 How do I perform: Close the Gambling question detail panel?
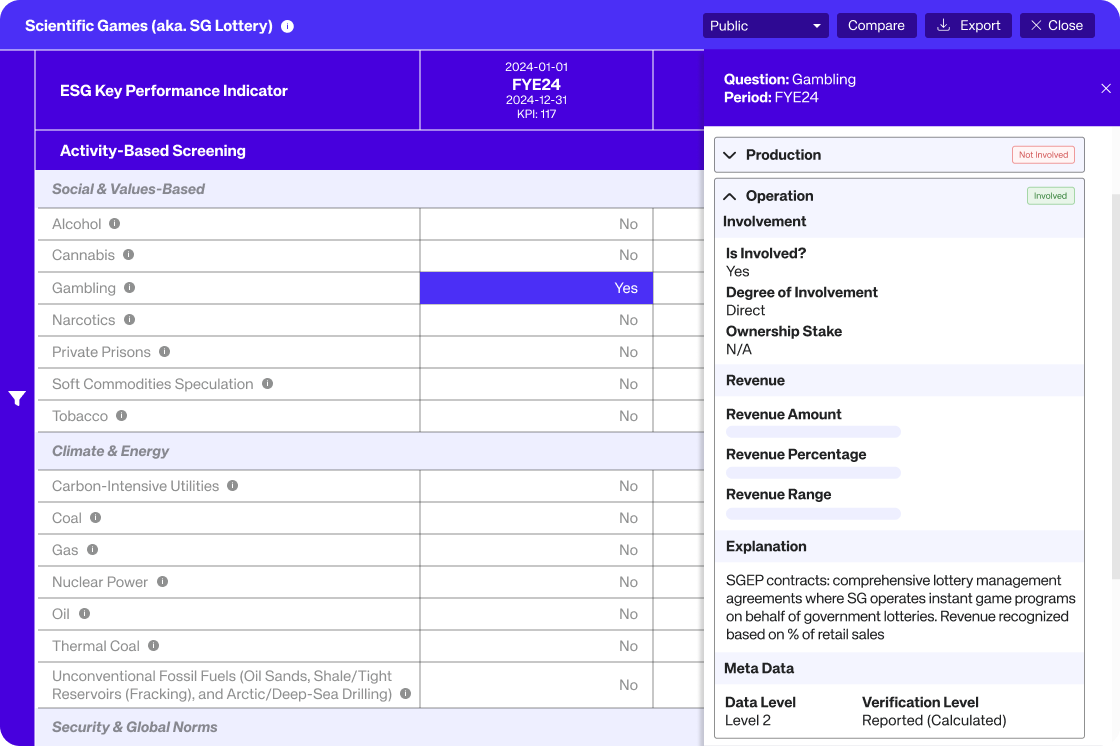coord(1106,89)
